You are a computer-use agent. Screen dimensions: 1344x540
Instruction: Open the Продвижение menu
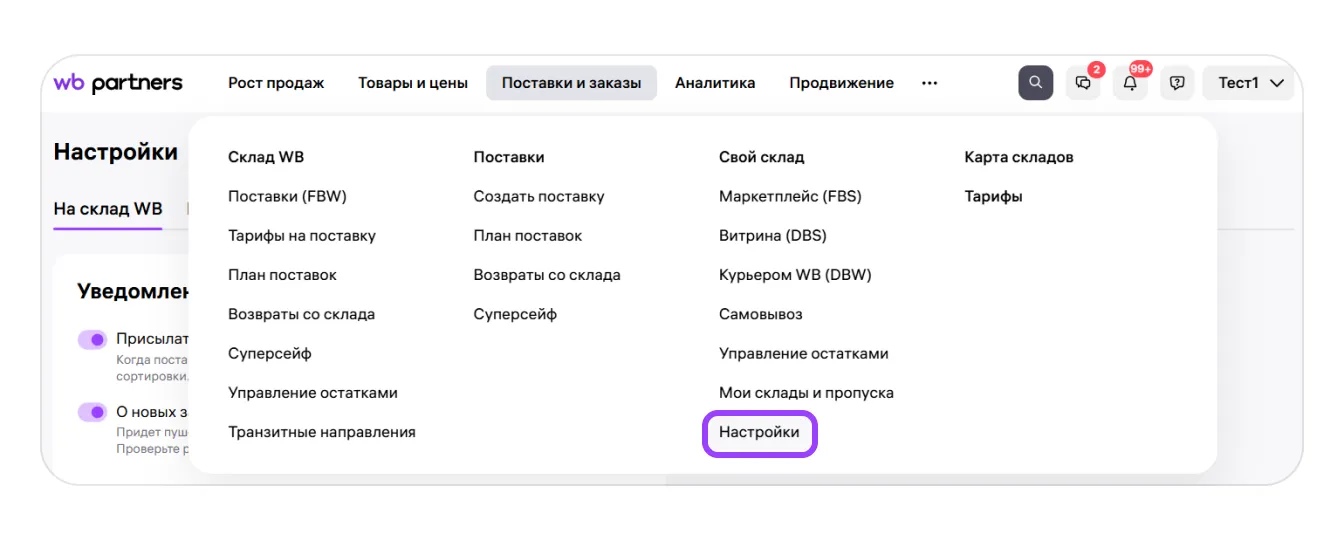(x=841, y=83)
